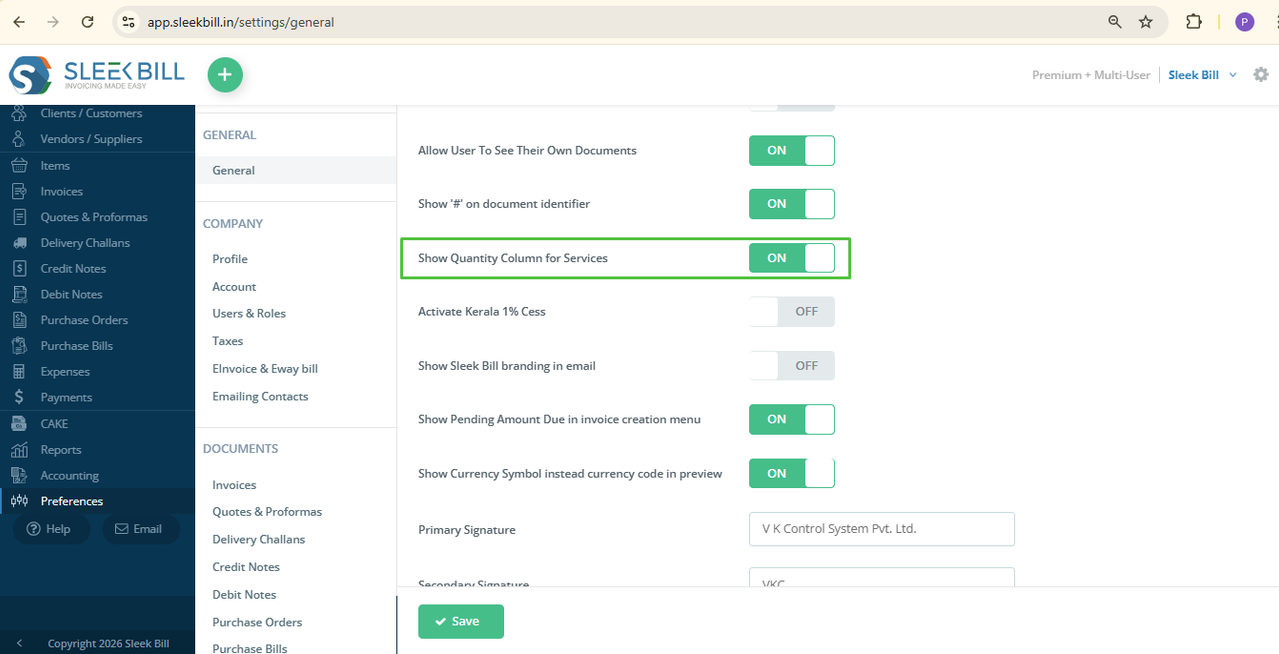
Task: Click the Quotes & Proformas sidebar icon
Action: [19, 217]
